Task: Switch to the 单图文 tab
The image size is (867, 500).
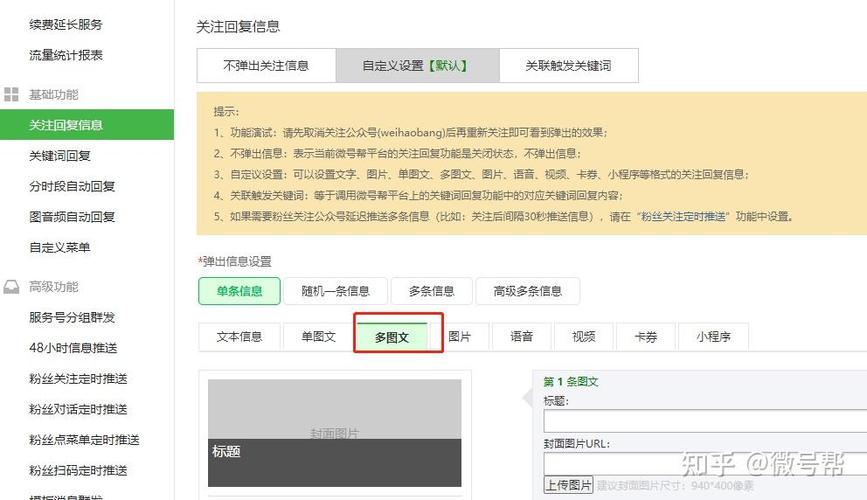Action: (x=318, y=336)
